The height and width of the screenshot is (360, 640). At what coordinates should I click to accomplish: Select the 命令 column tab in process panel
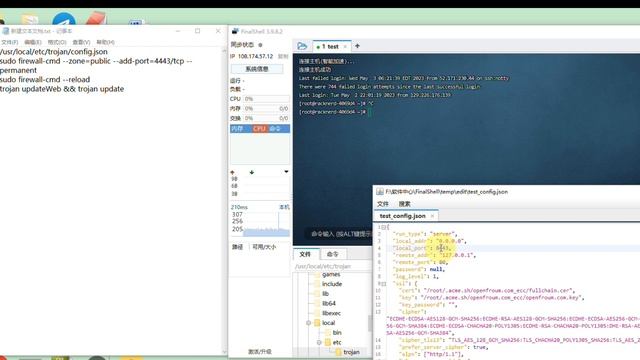pyautogui.click(x=275, y=129)
